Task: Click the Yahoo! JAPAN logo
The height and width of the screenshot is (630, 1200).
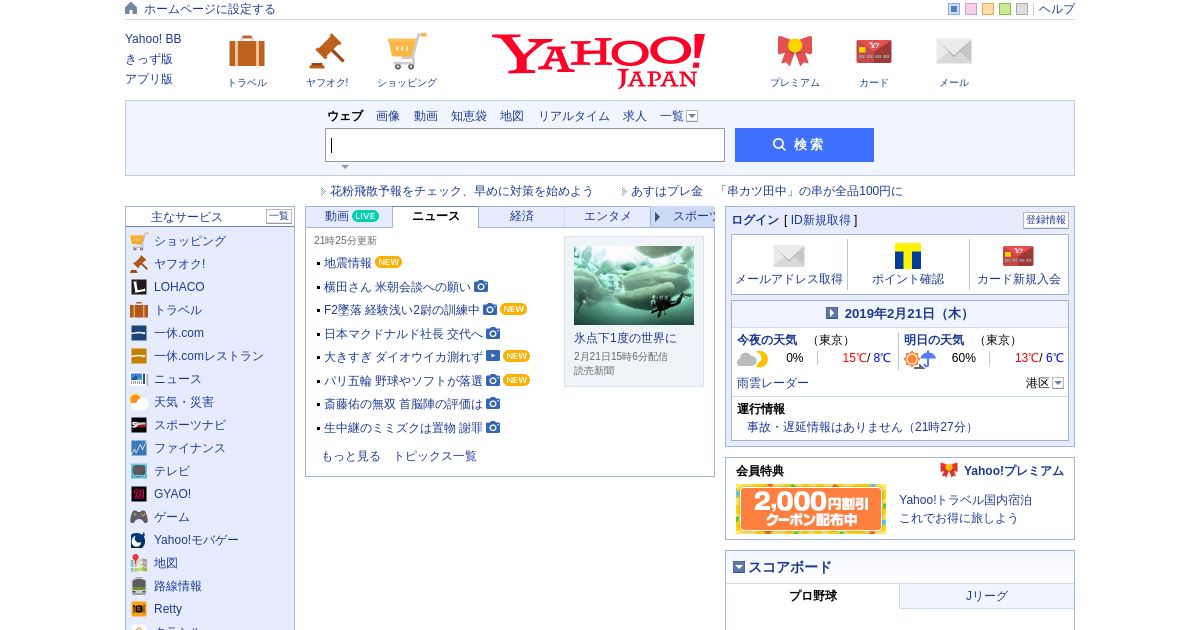Action: pyautogui.click(x=598, y=61)
